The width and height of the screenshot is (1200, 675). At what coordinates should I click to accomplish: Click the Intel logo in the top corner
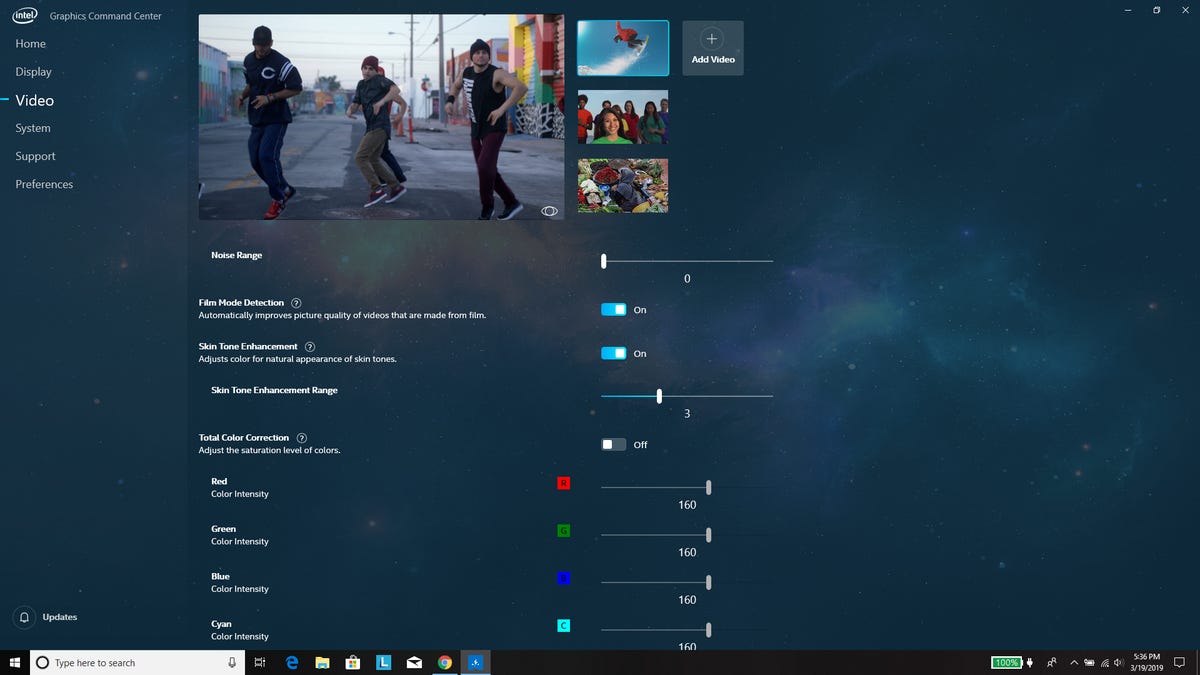(x=23, y=15)
